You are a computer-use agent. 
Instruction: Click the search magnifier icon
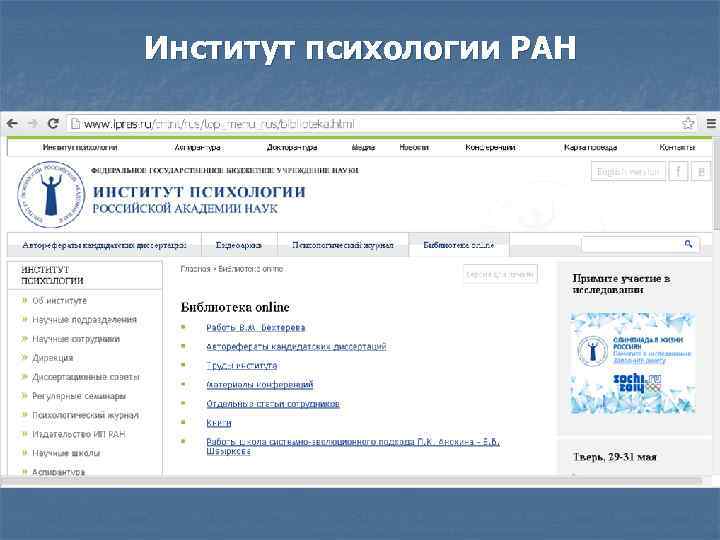tap(688, 244)
